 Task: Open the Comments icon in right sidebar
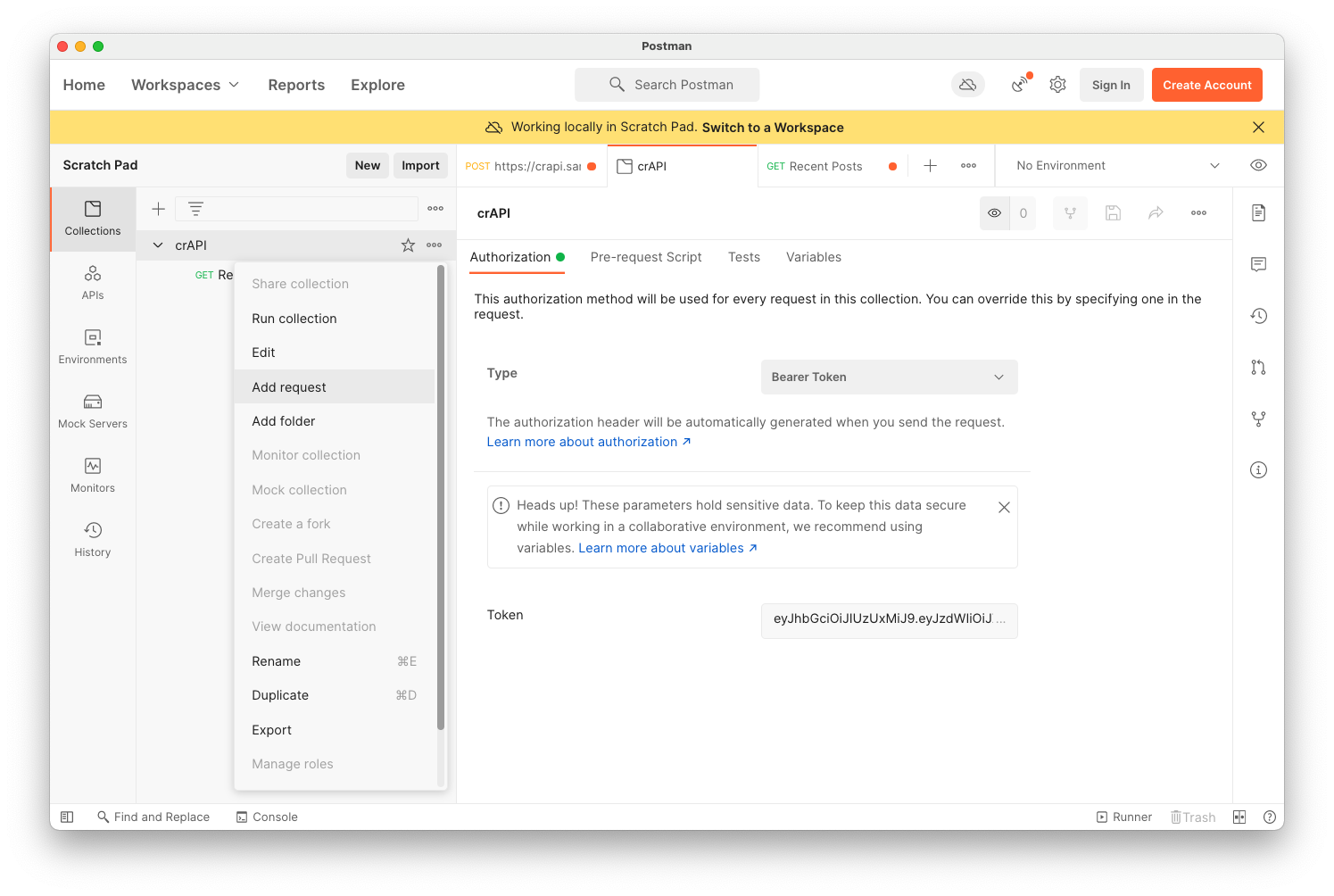(1259, 264)
